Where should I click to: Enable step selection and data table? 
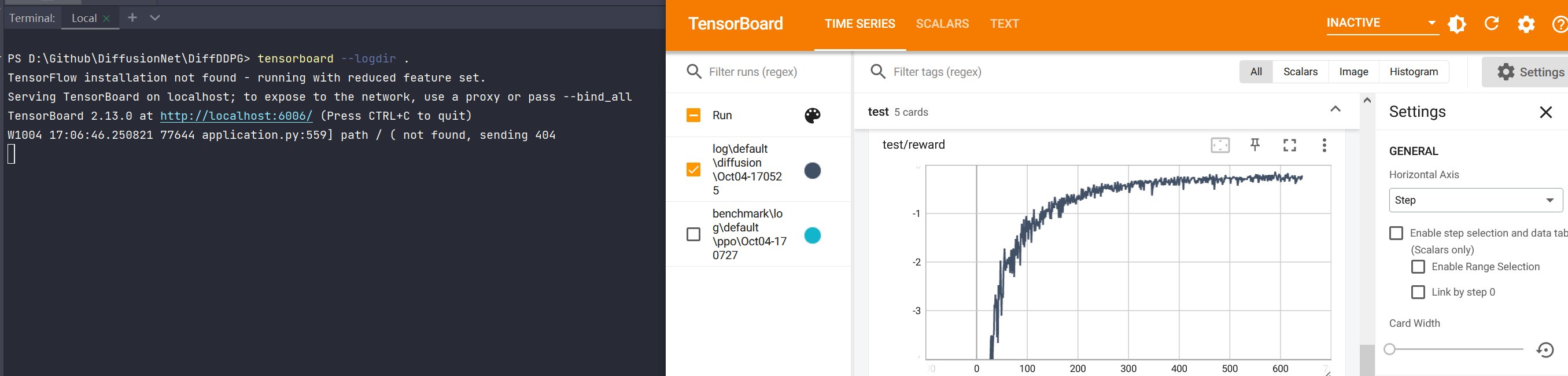click(1396, 233)
